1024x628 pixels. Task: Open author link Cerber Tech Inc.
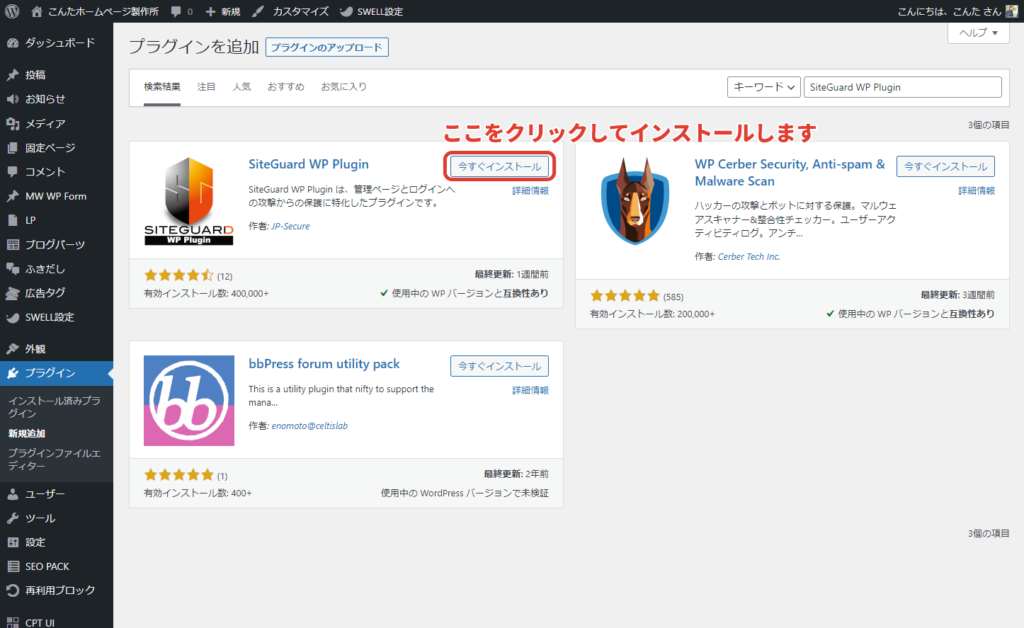pyautogui.click(x=749, y=257)
